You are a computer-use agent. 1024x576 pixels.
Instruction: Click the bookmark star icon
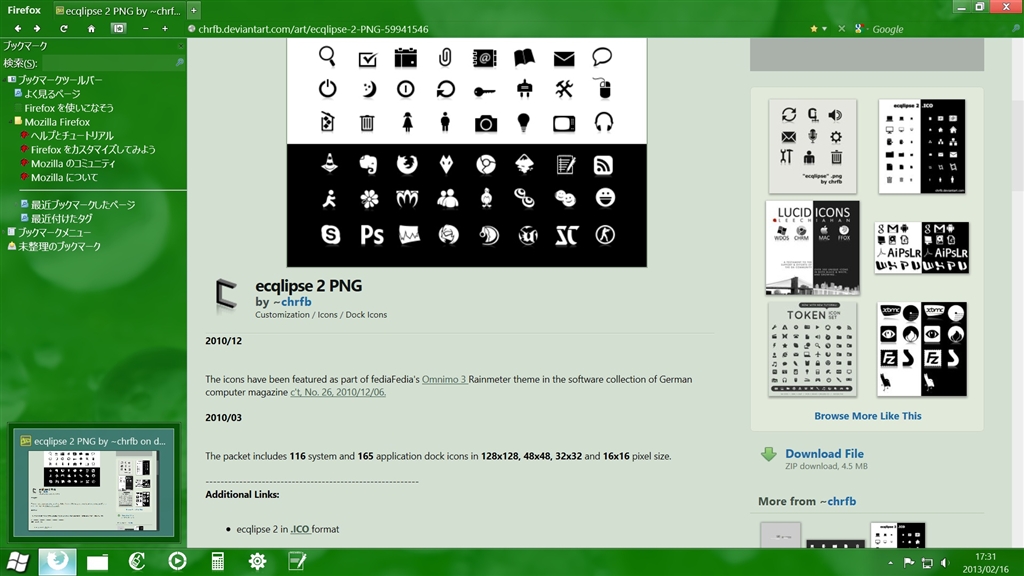point(813,29)
